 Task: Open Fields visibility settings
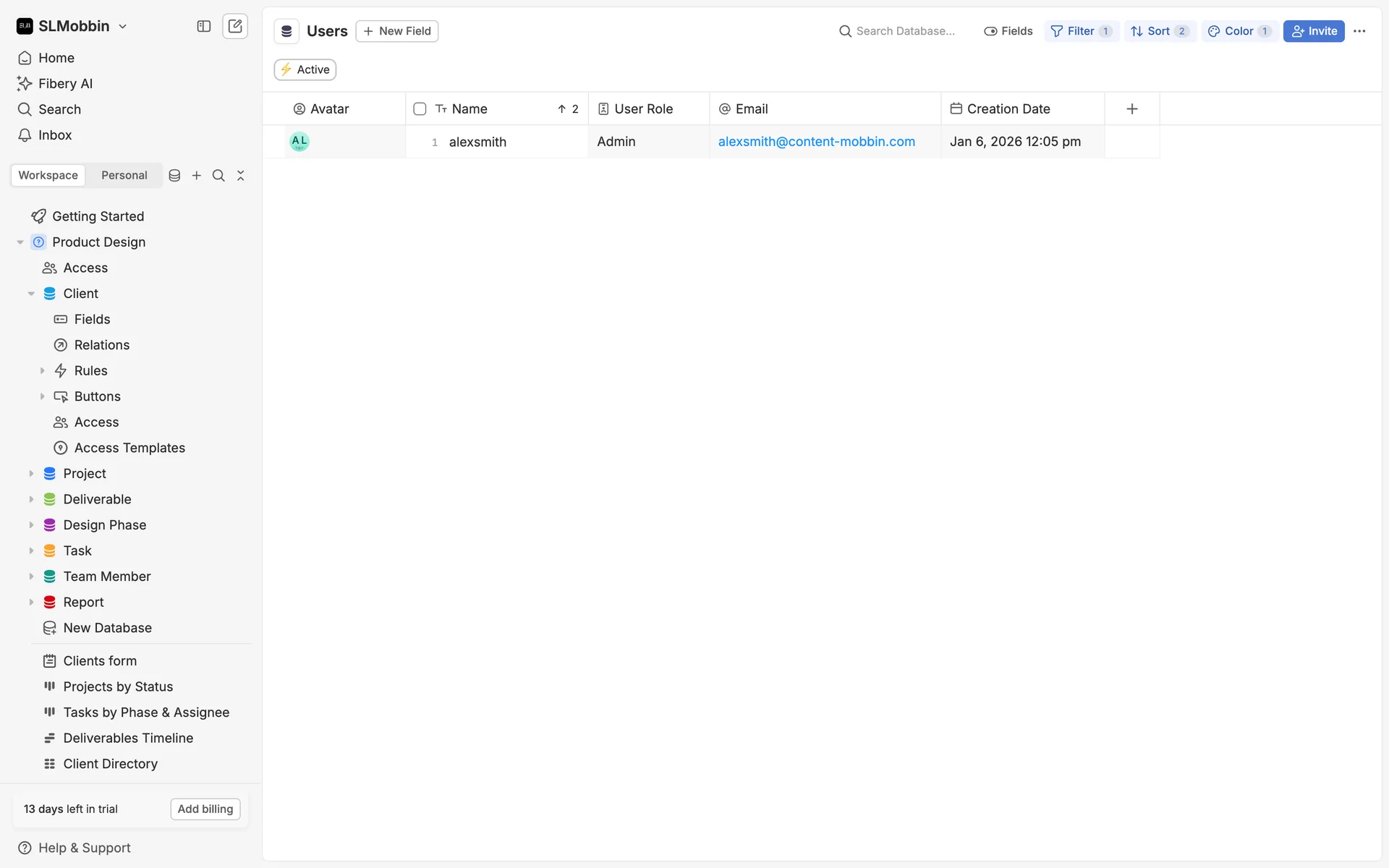pos(1008,31)
